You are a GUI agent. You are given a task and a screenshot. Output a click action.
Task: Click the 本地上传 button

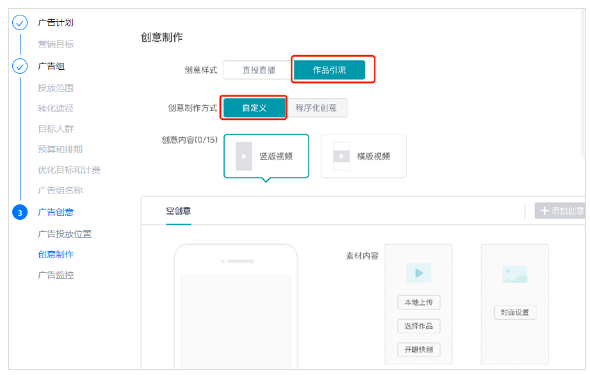(x=418, y=302)
